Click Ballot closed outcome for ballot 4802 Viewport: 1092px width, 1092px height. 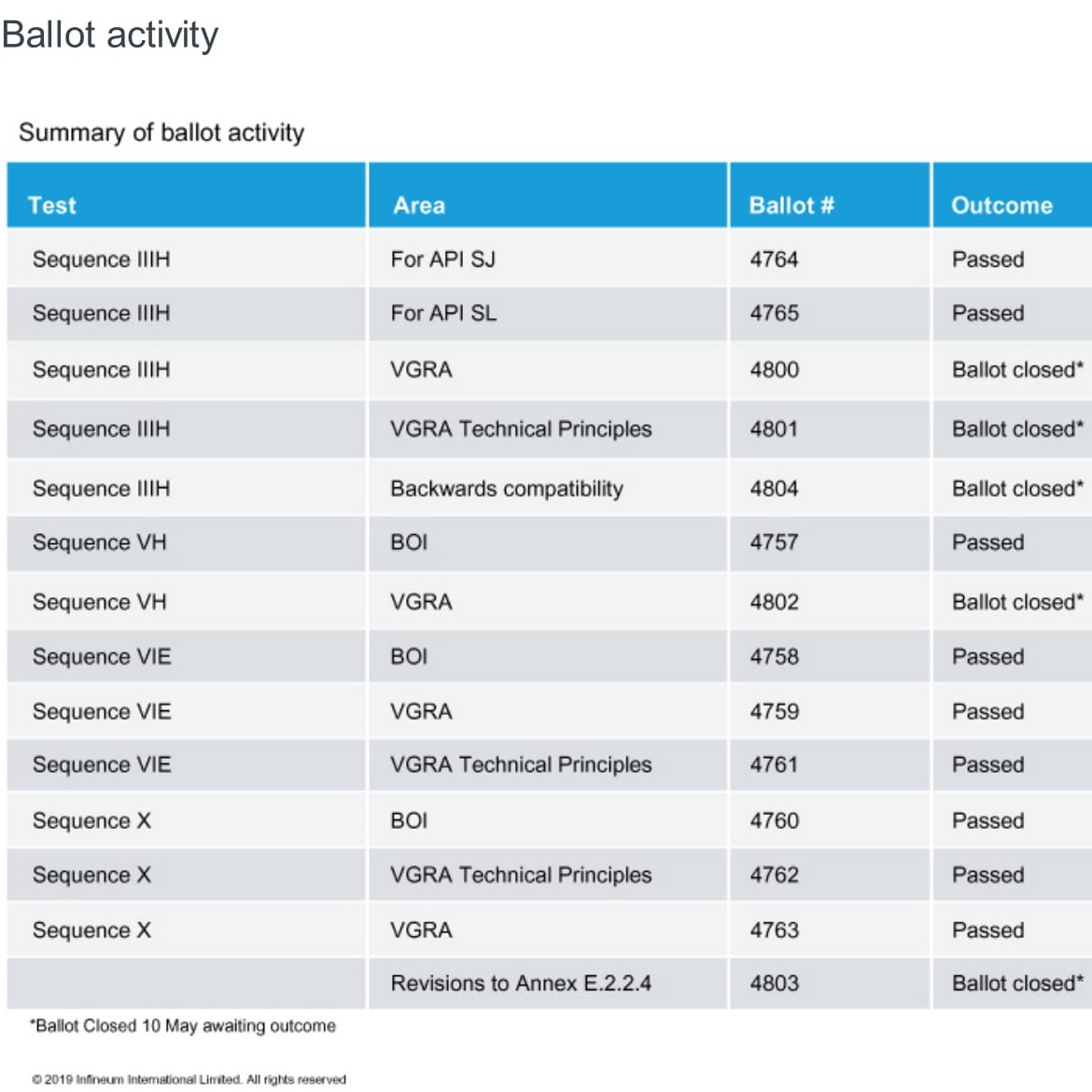point(1013,602)
